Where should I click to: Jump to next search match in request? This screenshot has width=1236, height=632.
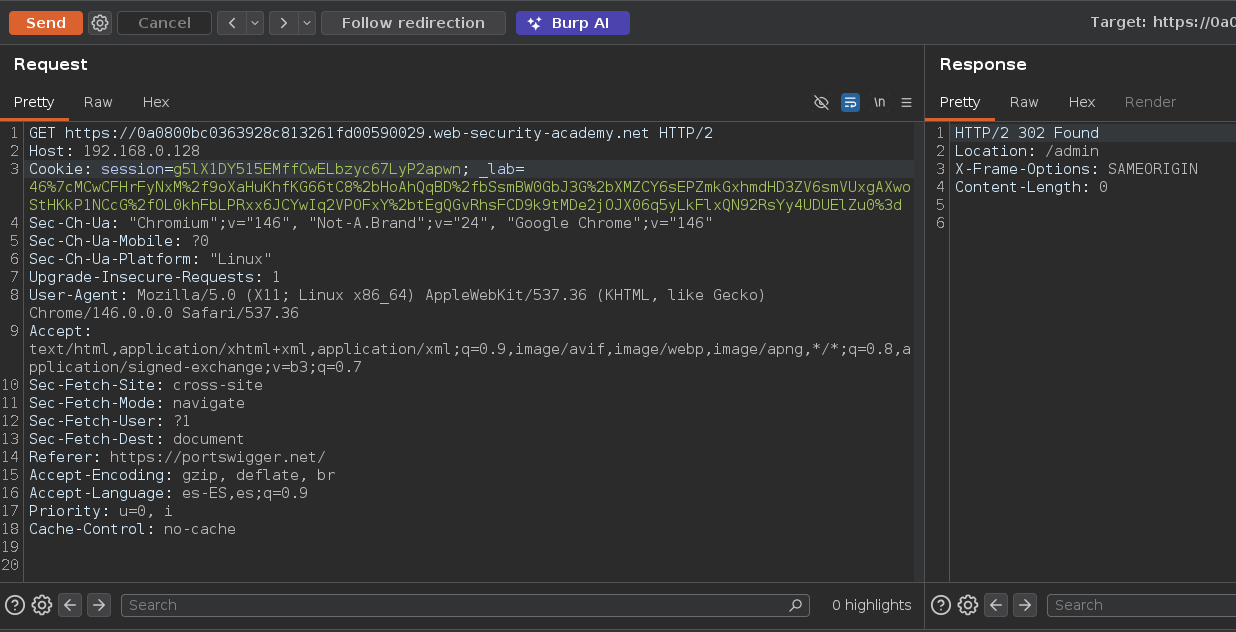98,605
